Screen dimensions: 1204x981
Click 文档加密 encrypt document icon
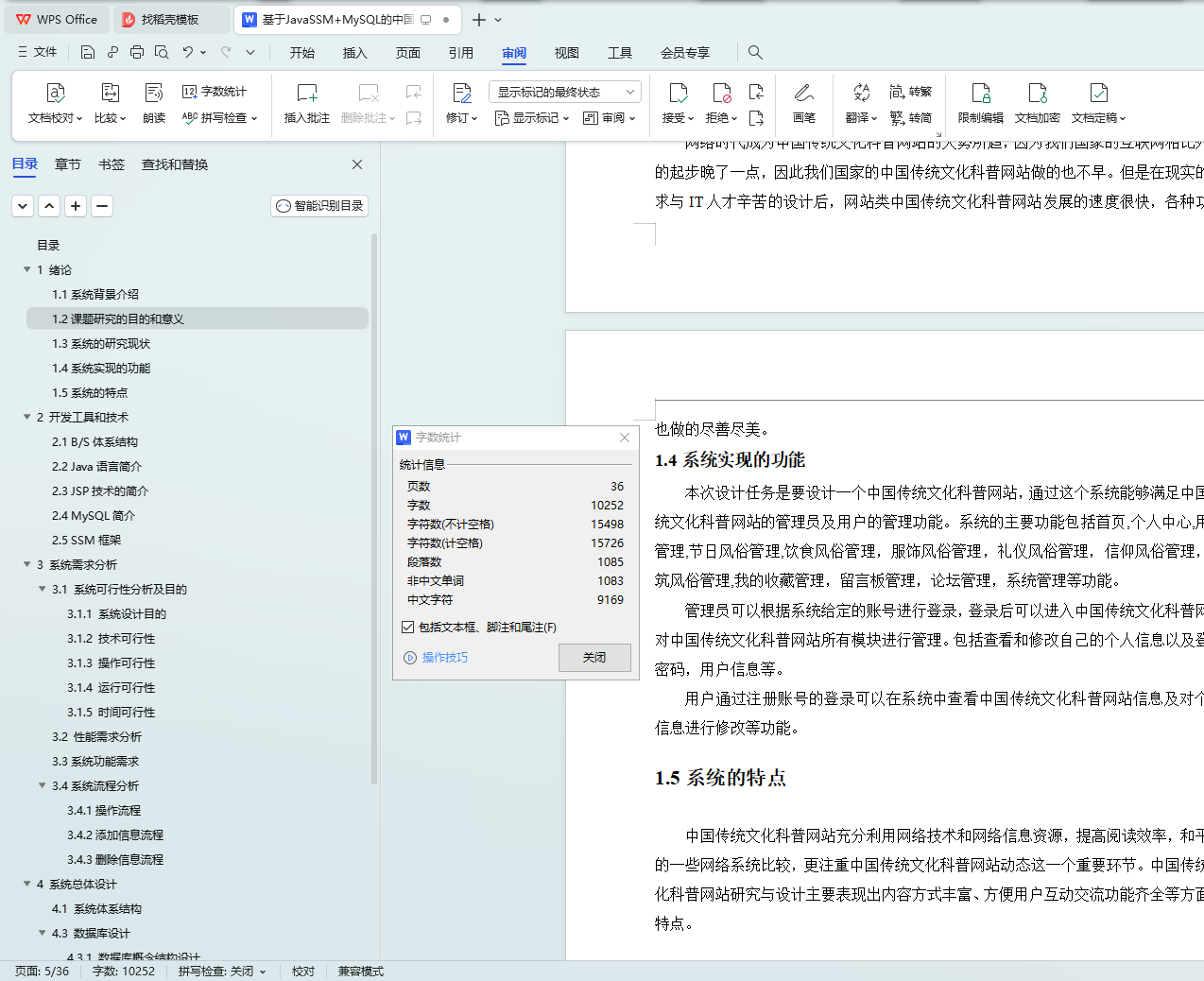(1038, 93)
